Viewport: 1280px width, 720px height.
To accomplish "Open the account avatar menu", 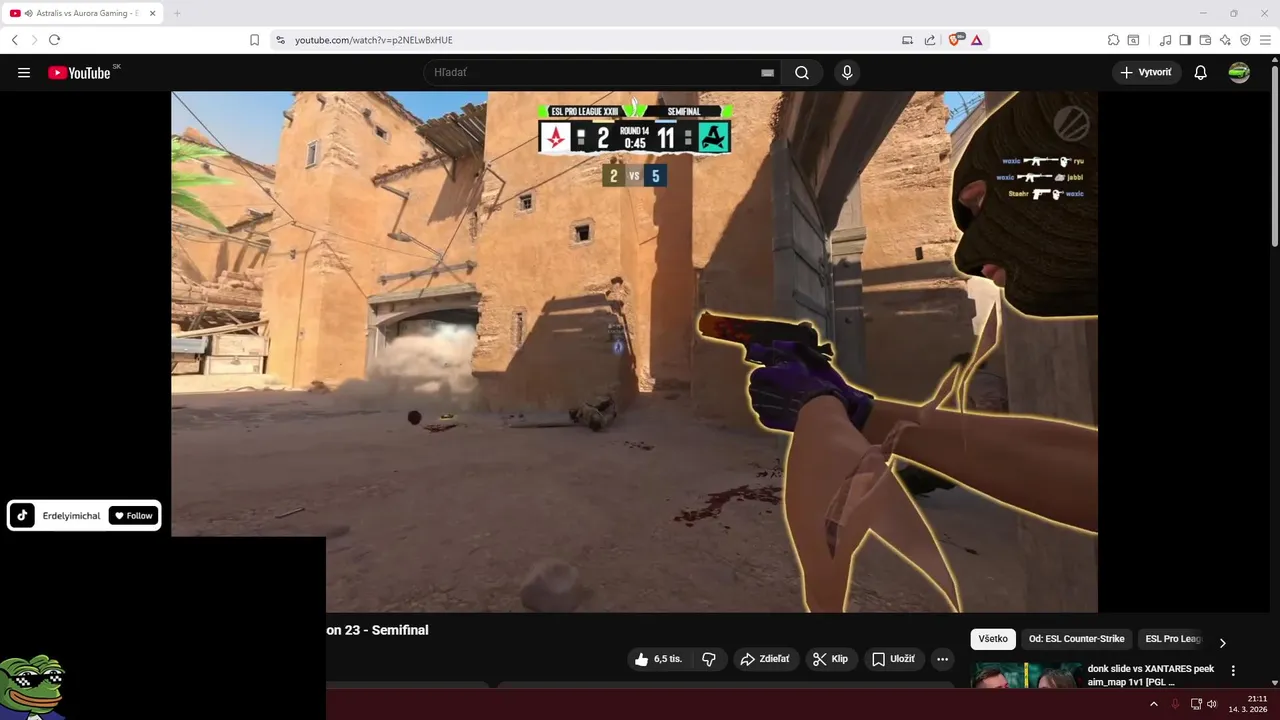I will (1239, 73).
